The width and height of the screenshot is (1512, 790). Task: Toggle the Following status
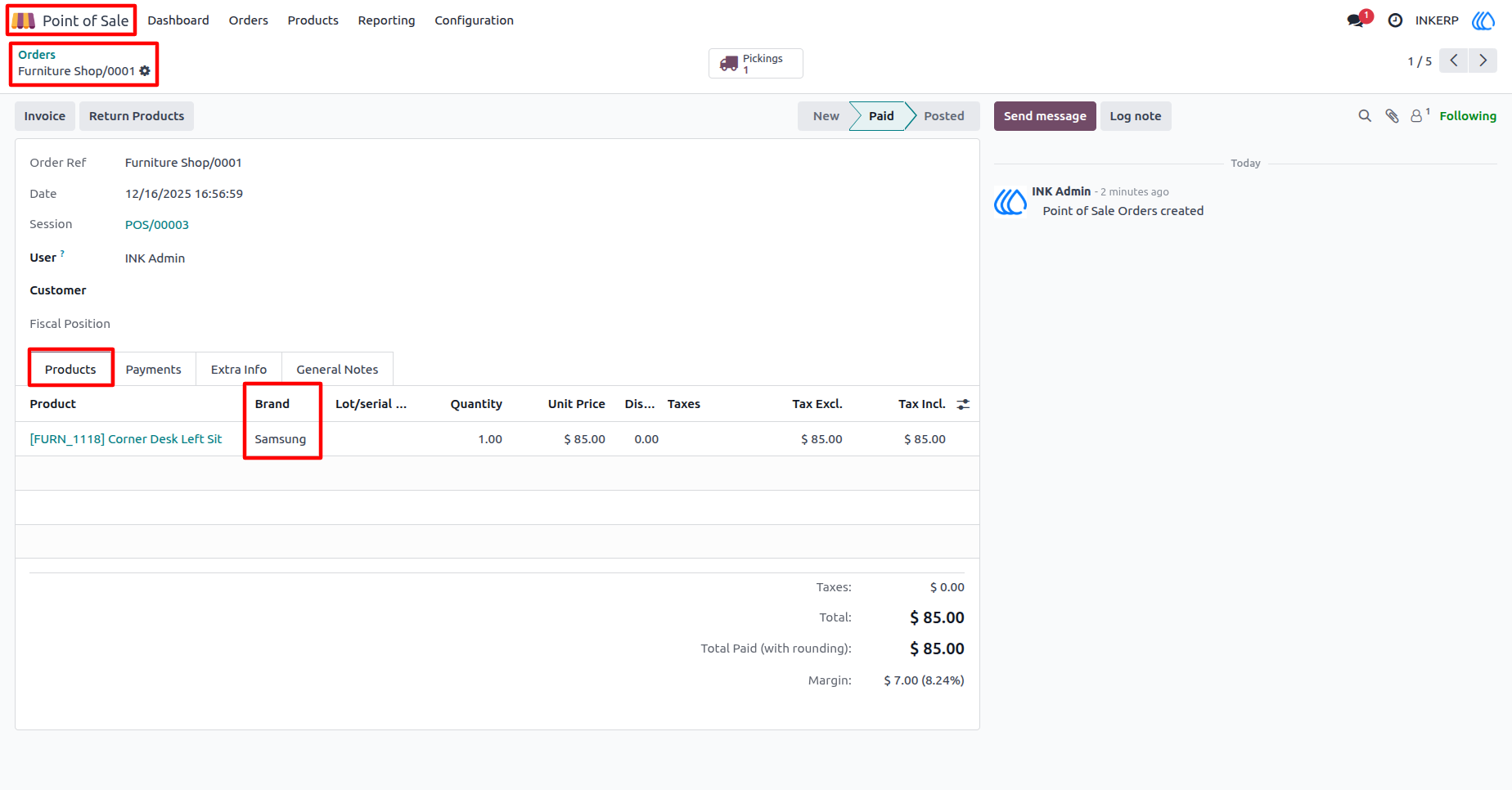(1468, 116)
